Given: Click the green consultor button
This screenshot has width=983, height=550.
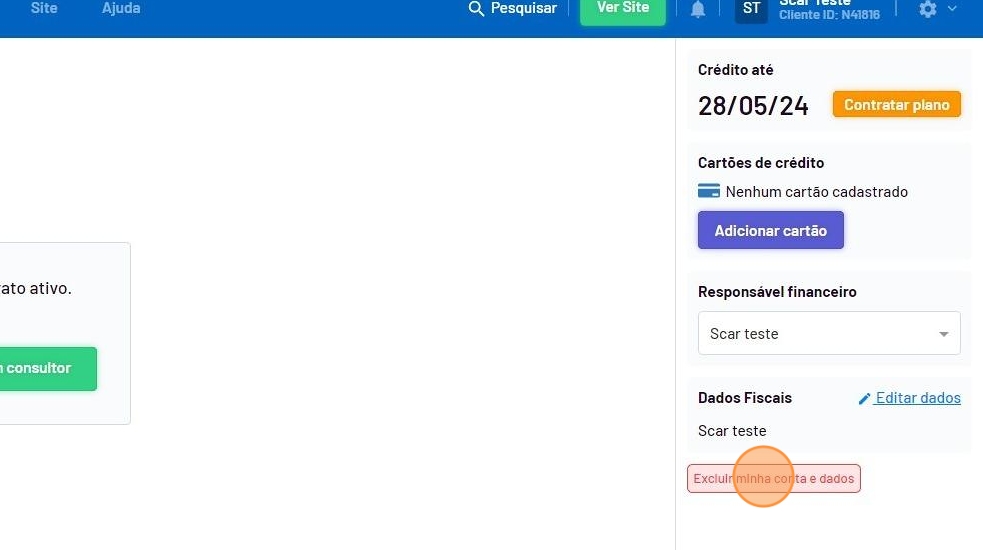Looking at the screenshot, I should [40, 368].
